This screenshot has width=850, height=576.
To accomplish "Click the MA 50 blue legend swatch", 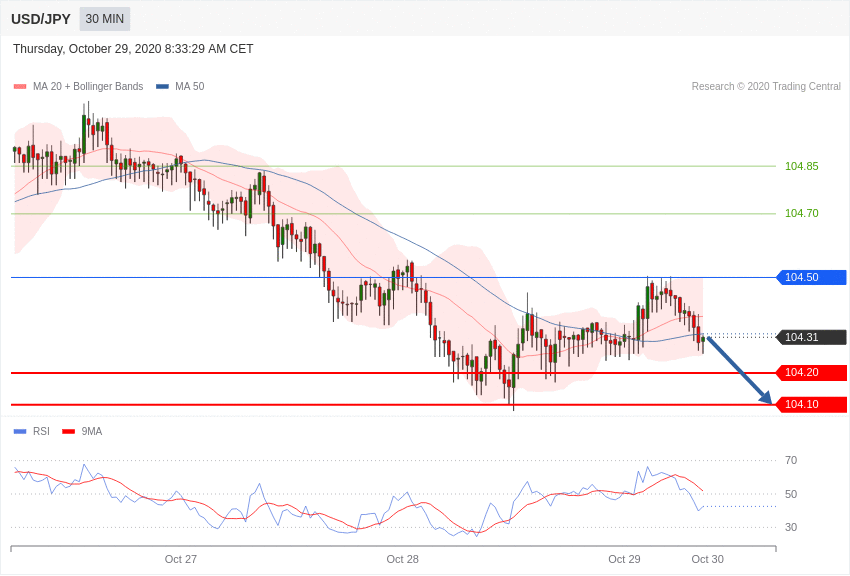I will pyautogui.click(x=162, y=87).
